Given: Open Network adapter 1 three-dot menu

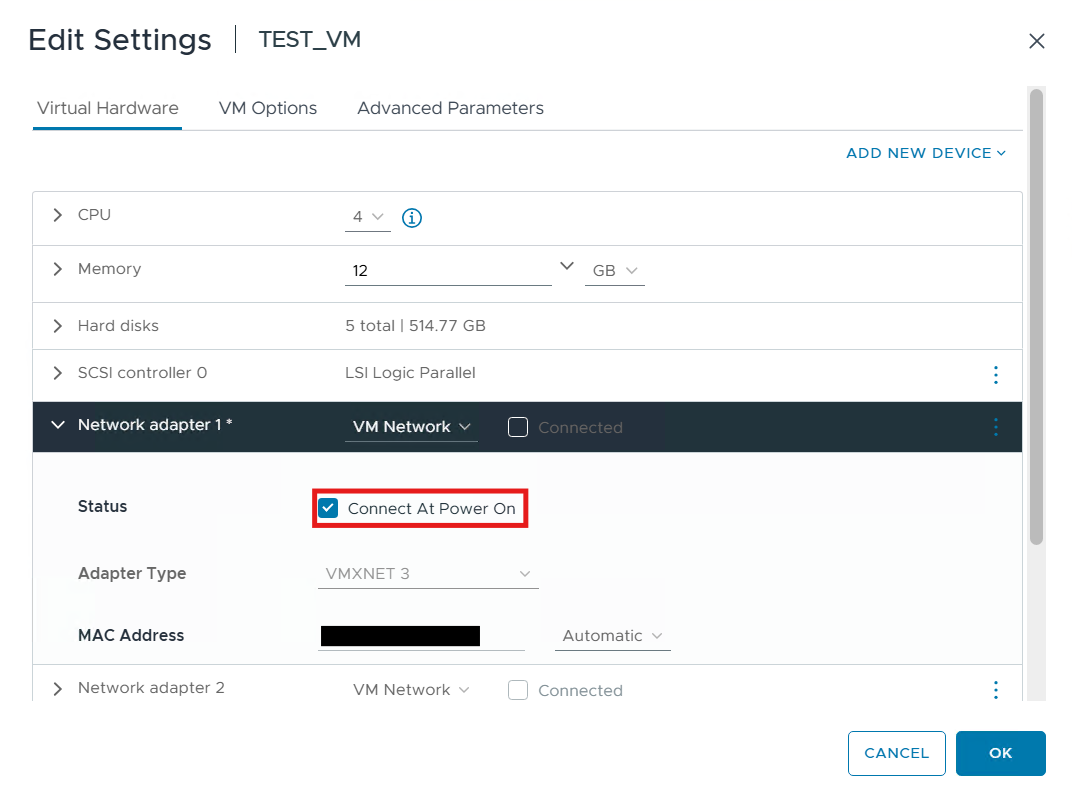Looking at the screenshot, I should coord(995,427).
